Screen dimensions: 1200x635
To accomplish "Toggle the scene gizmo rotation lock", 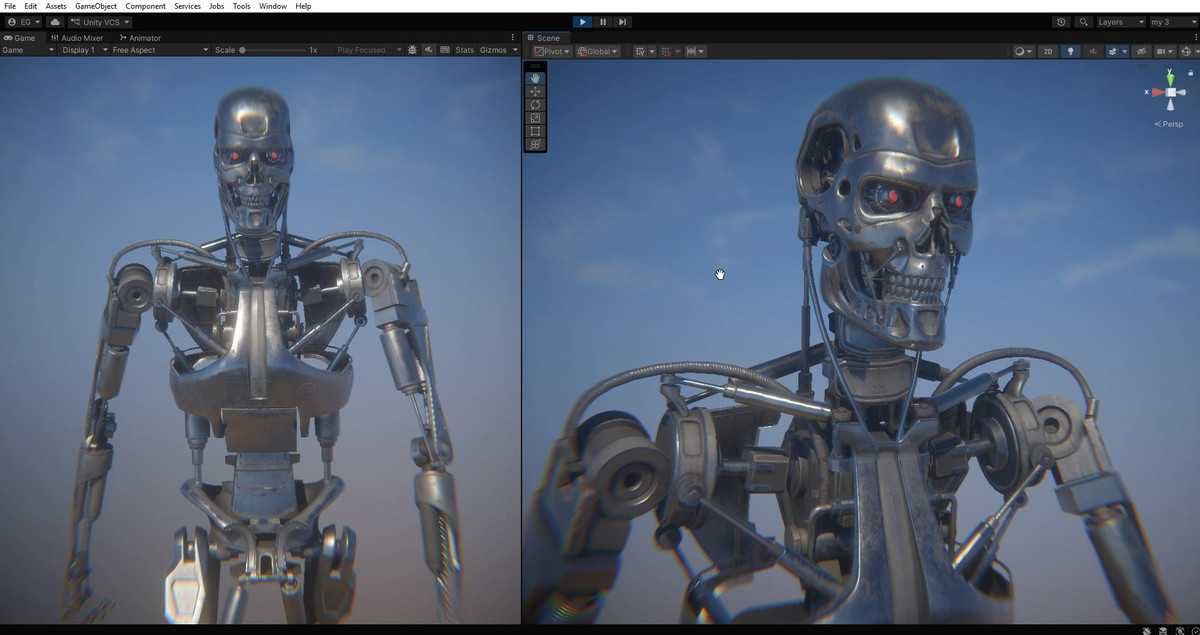I will pyautogui.click(x=1190, y=73).
